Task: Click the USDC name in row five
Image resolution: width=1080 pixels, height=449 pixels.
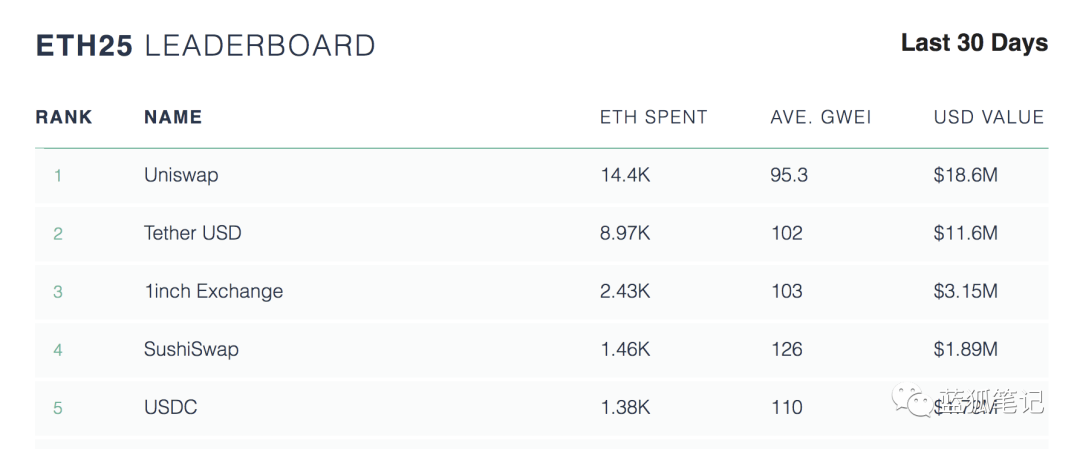Action: pos(171,407)
